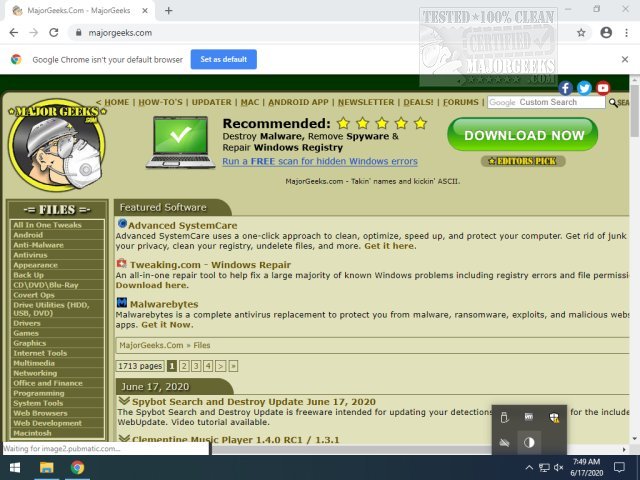
Task: Open HOME menu link
Action: pyautogui.click(x=116, y=102)
